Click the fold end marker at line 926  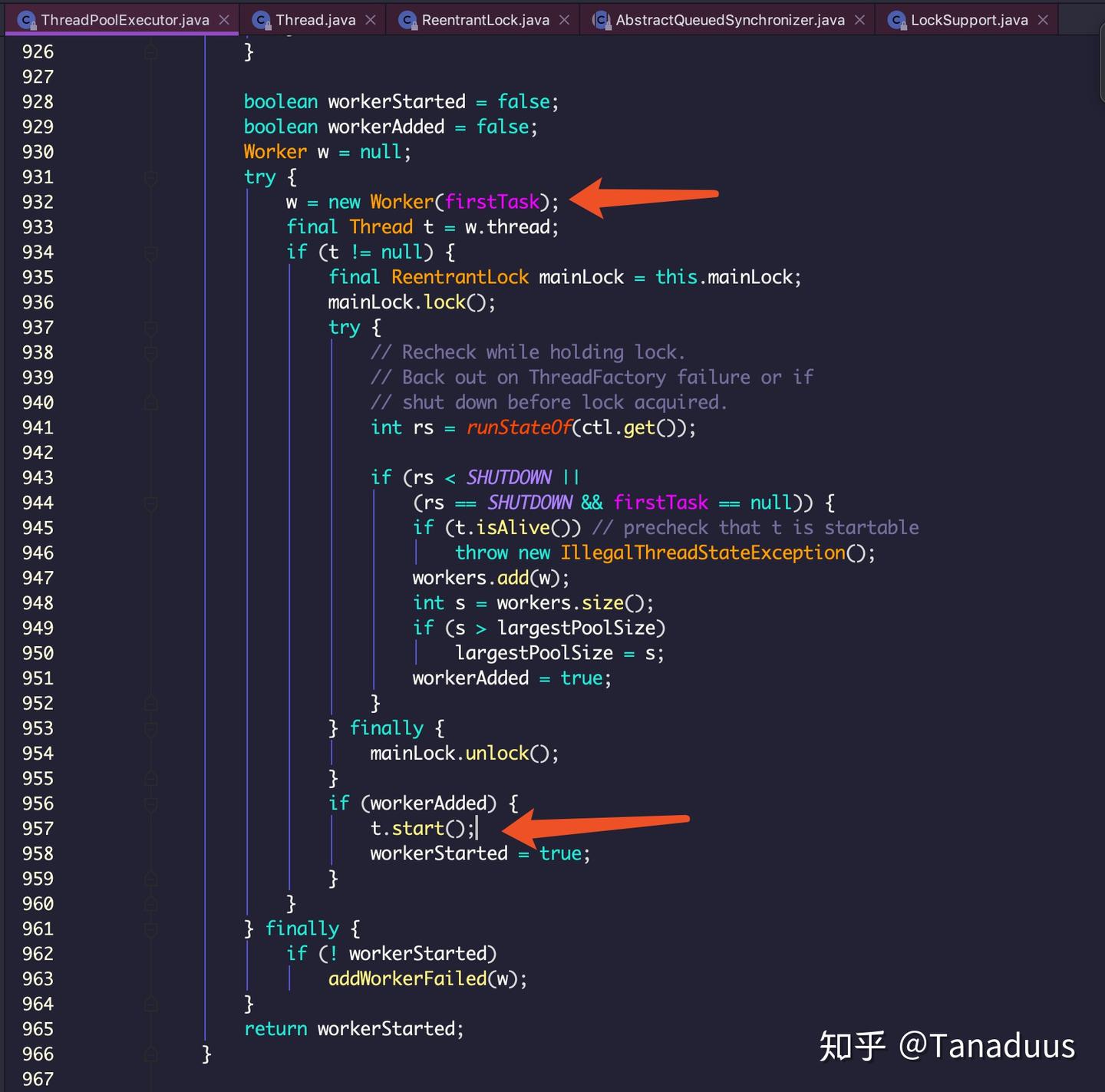(x=151, y=52)
